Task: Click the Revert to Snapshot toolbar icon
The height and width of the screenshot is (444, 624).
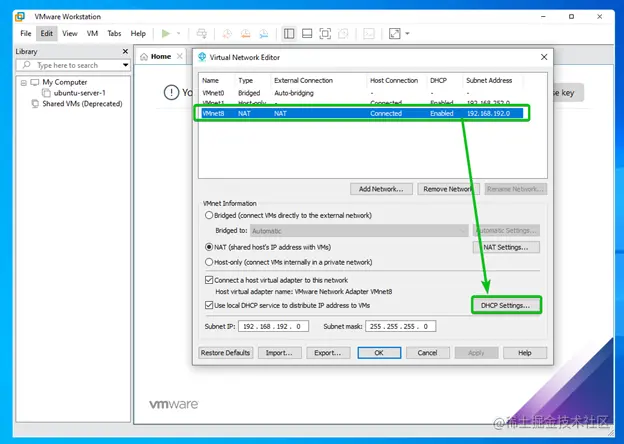Action: (246, 34)
